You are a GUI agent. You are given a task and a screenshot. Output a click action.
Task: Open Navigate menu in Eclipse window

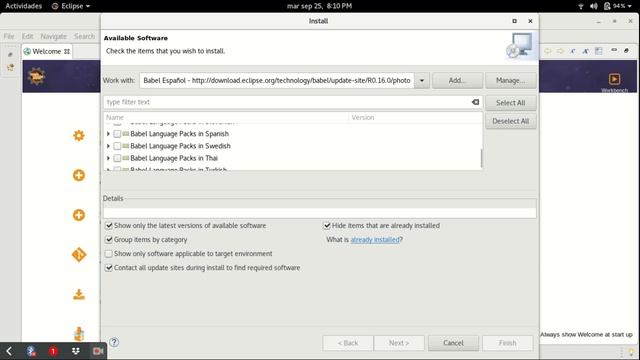pos(53,36)
